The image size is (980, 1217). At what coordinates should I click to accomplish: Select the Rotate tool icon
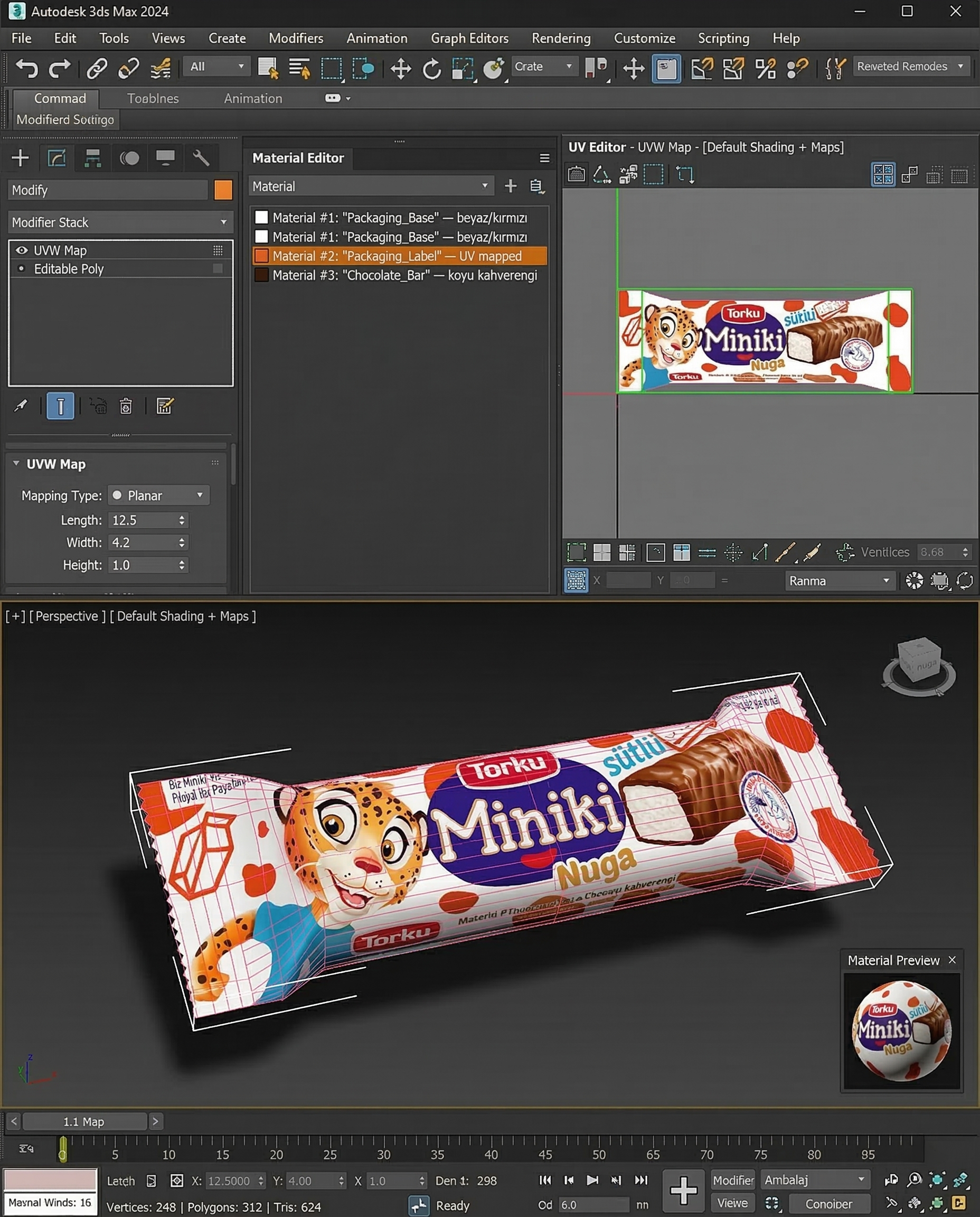432,69
